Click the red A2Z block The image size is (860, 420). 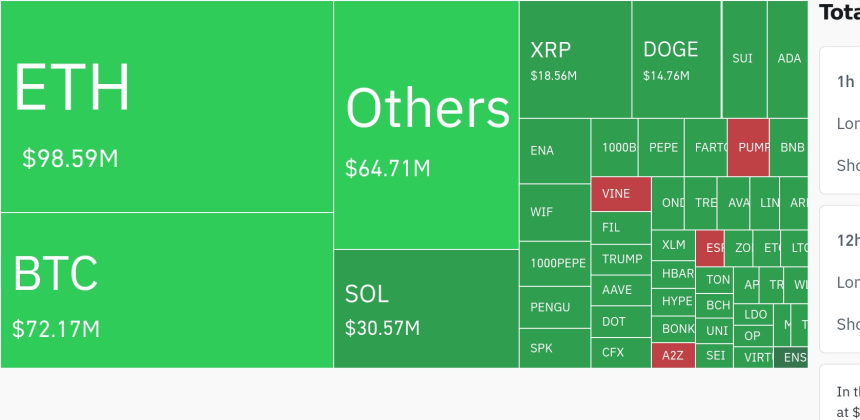coord(673,355)
